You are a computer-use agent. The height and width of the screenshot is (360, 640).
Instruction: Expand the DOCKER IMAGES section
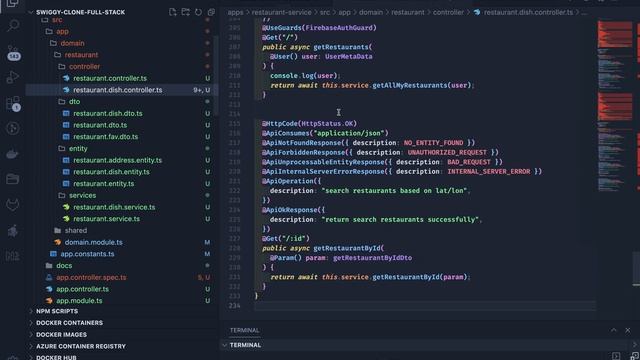click(61, 335)
